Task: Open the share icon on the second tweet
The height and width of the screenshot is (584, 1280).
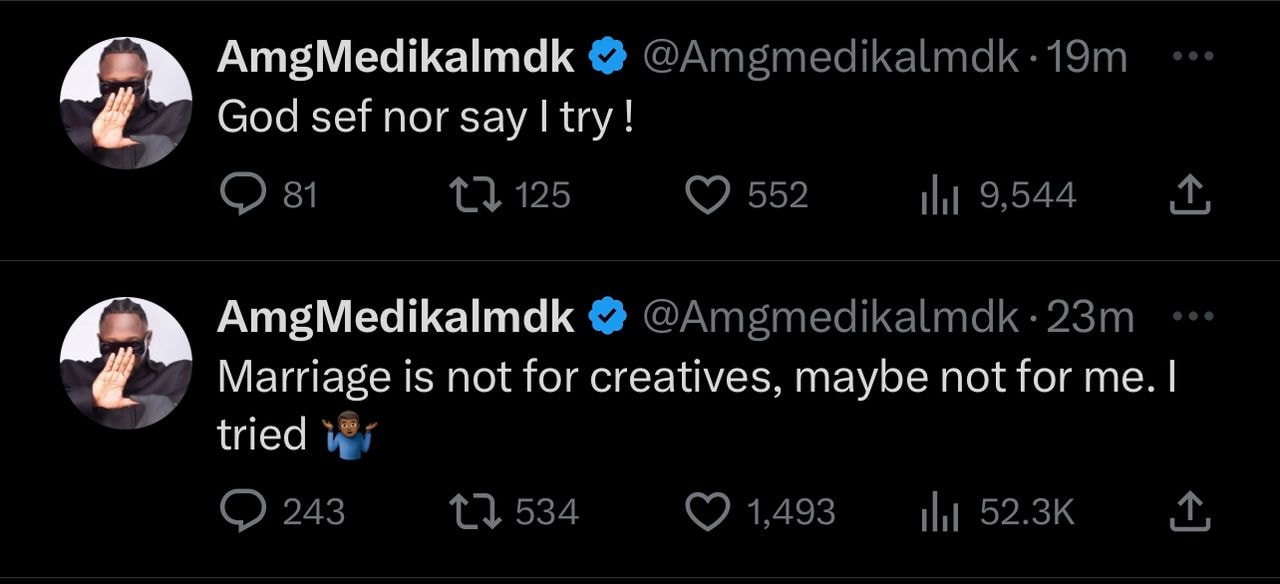Action: pos(1189,510)
